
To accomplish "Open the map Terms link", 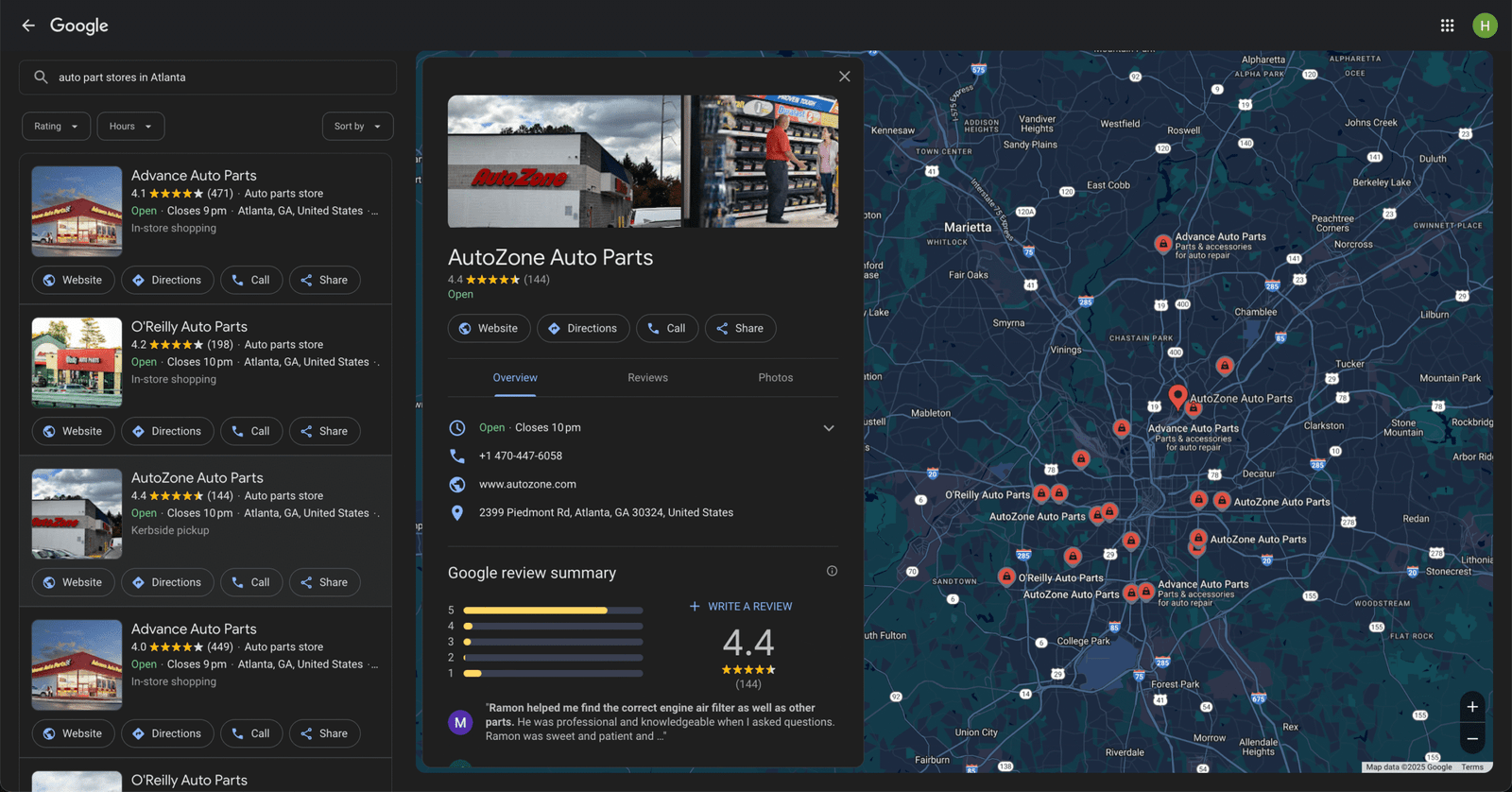I will (x=1472, y=767).
